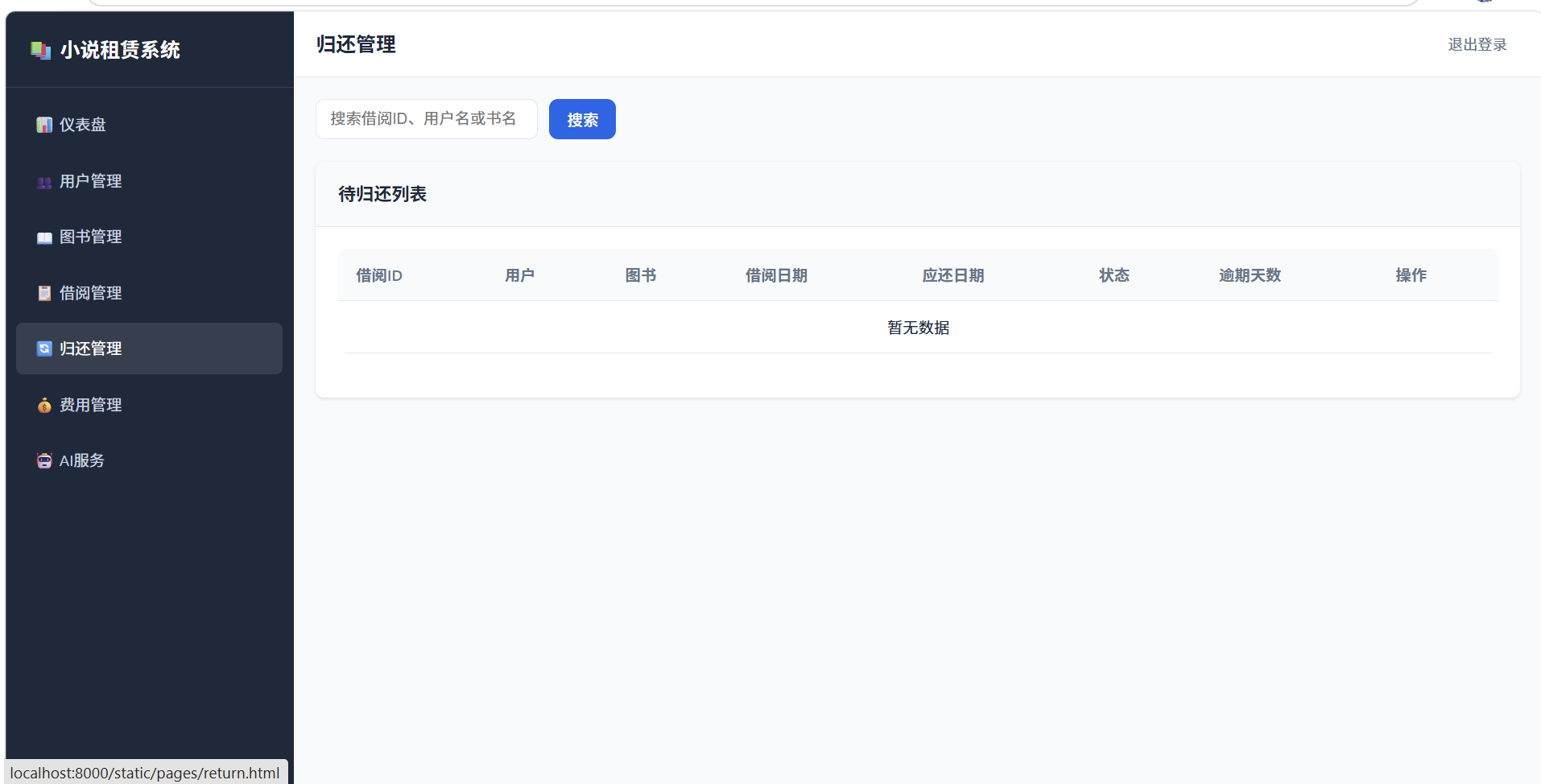Click the 逾期天数 column header
1541x784 pixels.
(1250, 275)
